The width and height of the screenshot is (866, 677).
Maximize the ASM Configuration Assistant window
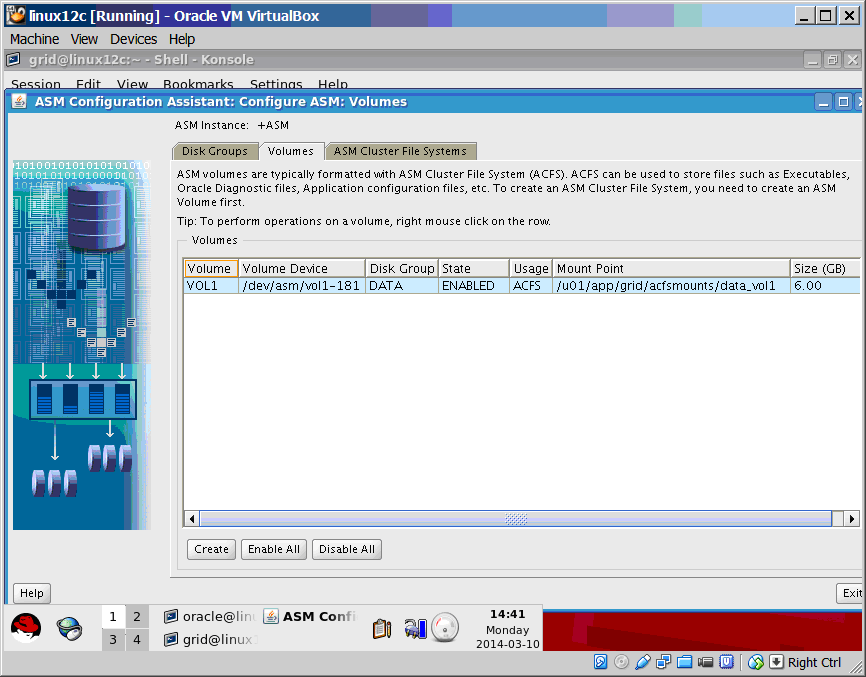tap(843, 102)
